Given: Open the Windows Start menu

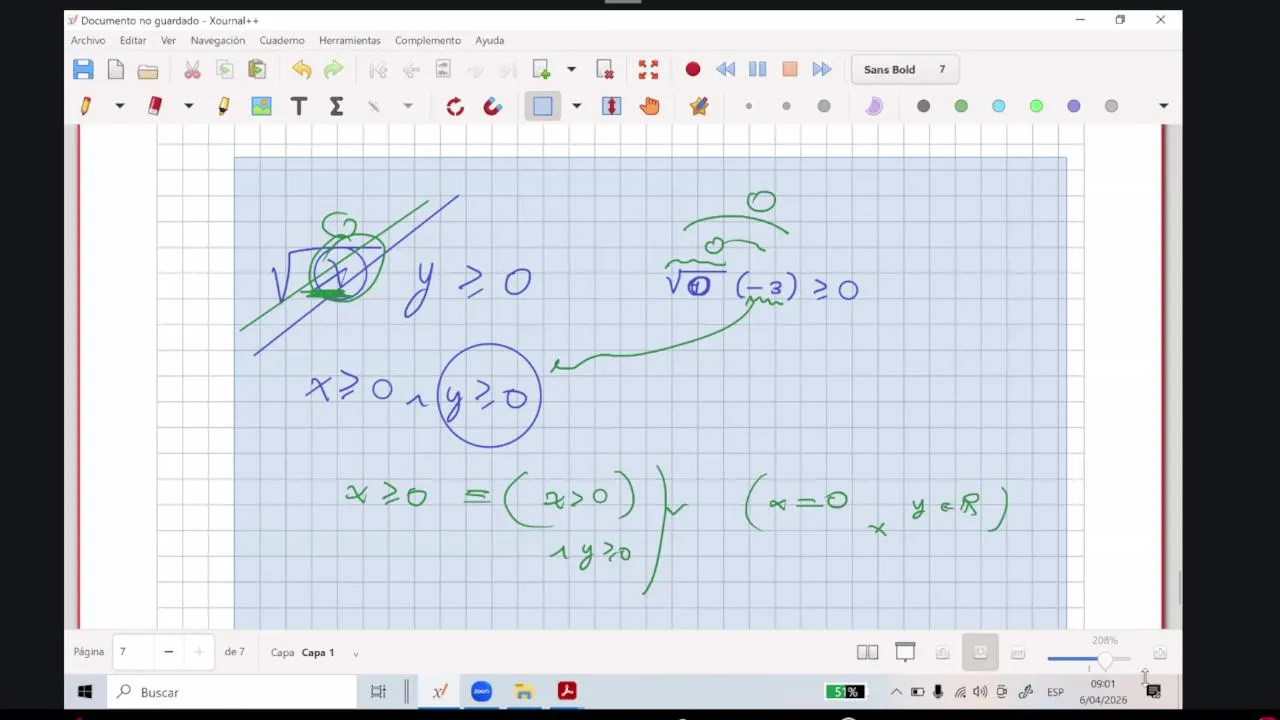Looking at the screenshot, I should pos(85,692).
